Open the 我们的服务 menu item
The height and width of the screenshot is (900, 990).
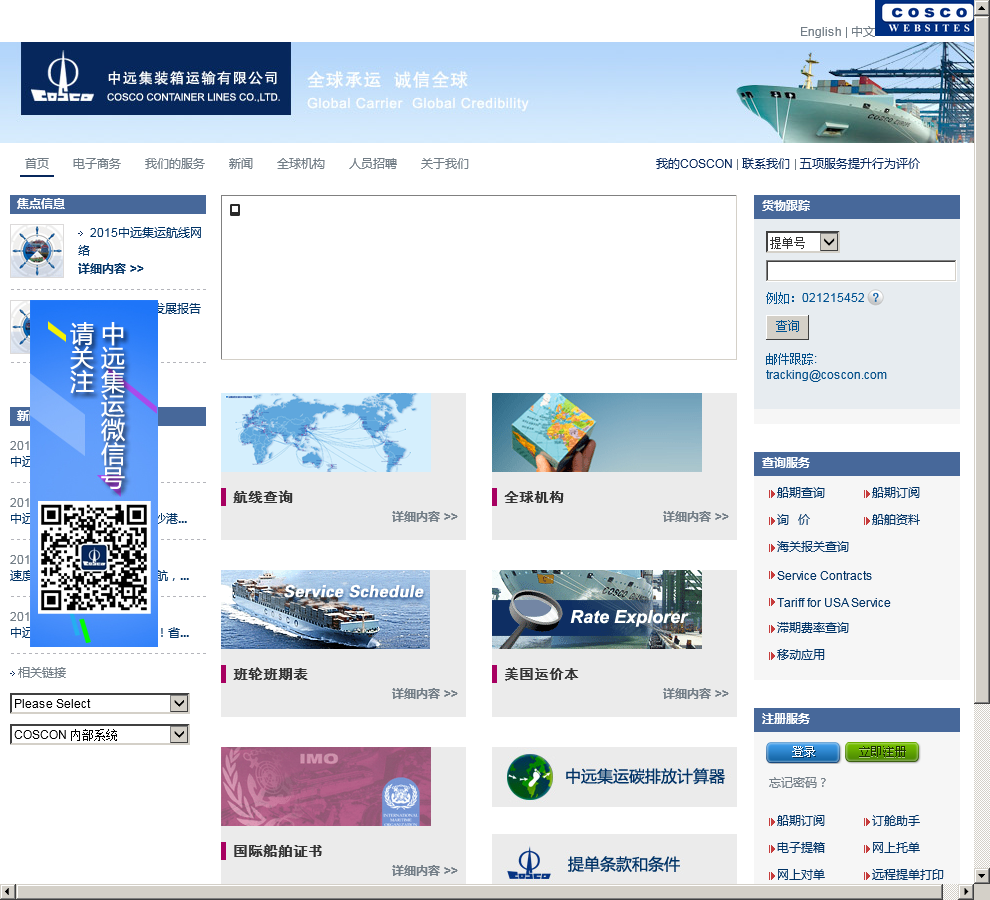click(175, 164)
